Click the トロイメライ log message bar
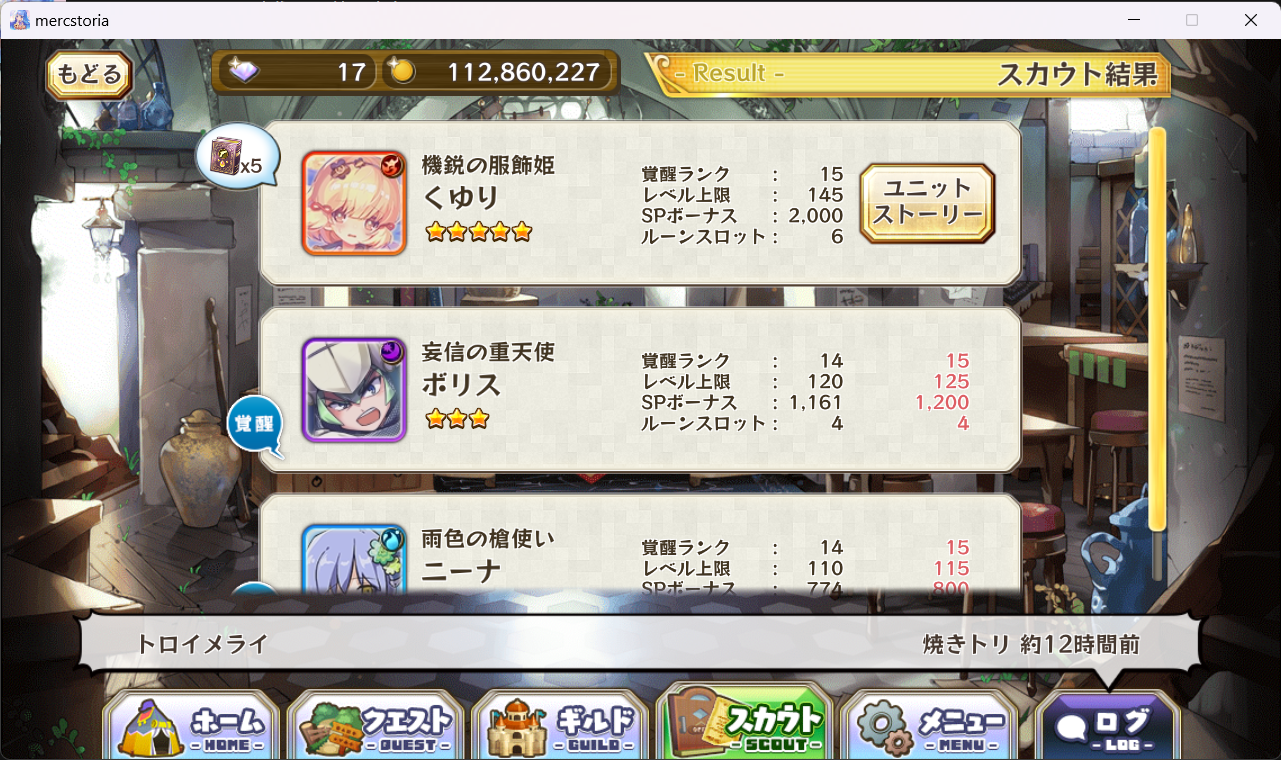The image size is (1281, 760). [640, 645]
